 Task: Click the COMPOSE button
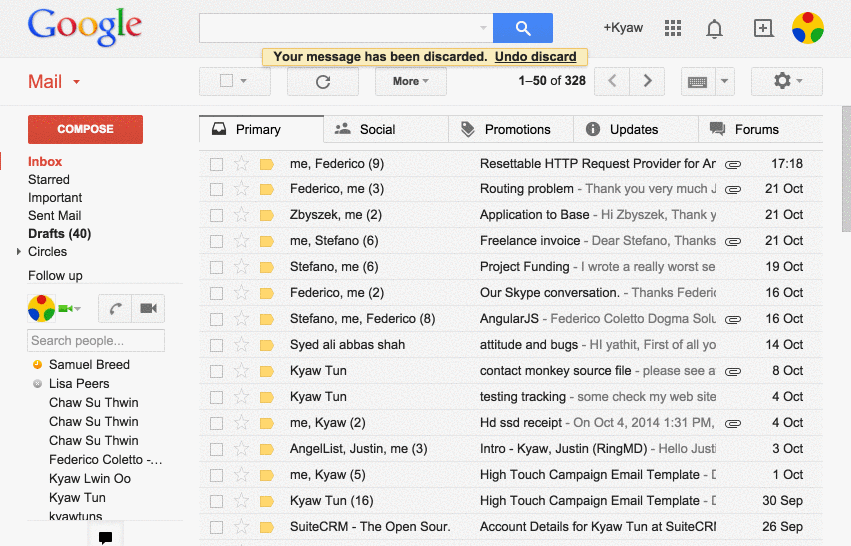coord(85,129)
